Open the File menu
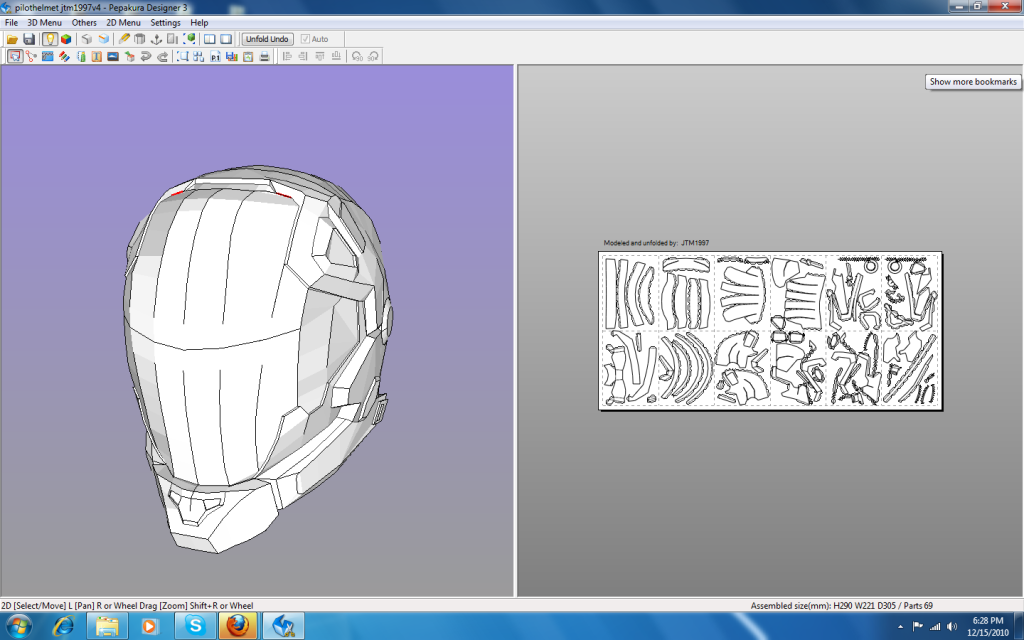Image resolution: width=1024 pixels, height=640 pixels. 11,22
